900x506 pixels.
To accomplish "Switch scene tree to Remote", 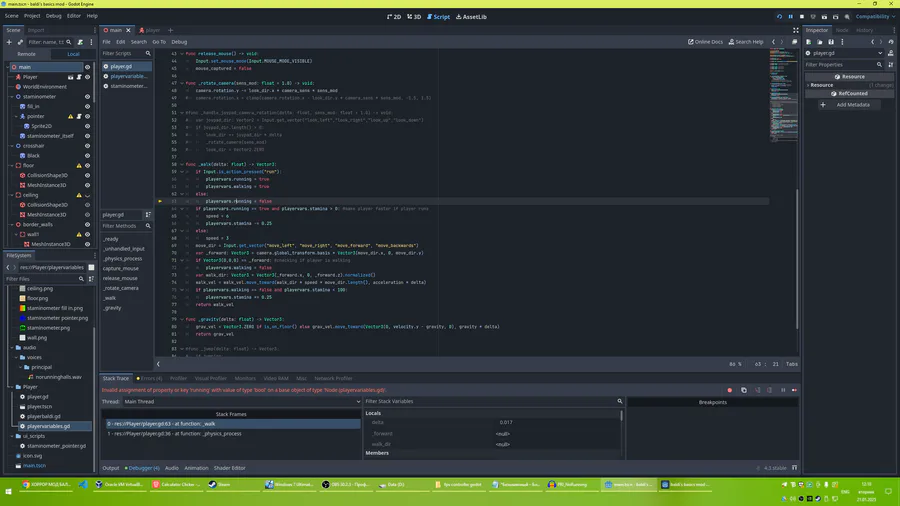I will [26, 54].
